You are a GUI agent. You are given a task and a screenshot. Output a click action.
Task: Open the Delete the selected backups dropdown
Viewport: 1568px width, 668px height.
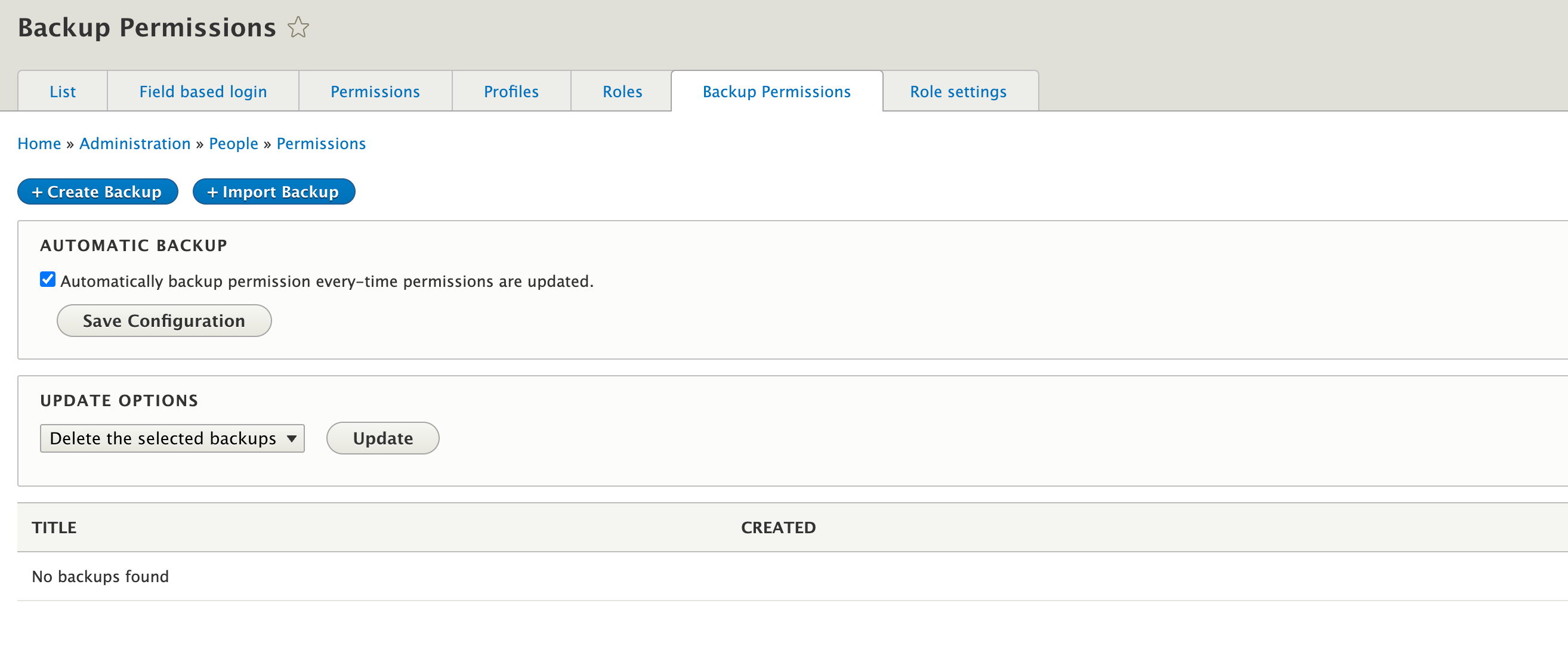coord(172,438)
